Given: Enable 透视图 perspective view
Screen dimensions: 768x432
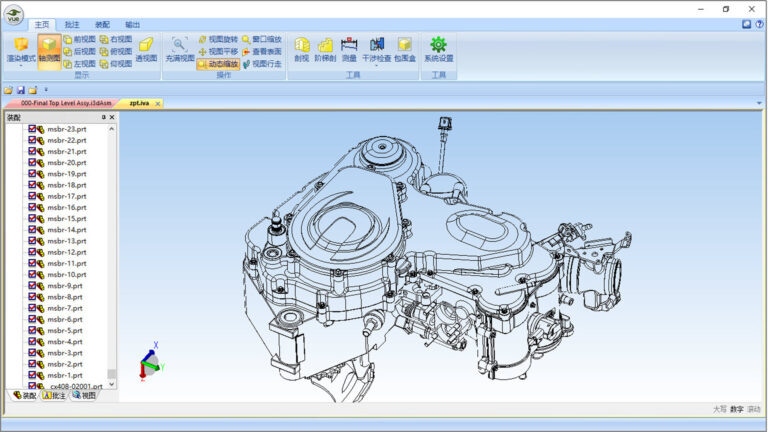Looking at the screenshot, I should (146, 50).
